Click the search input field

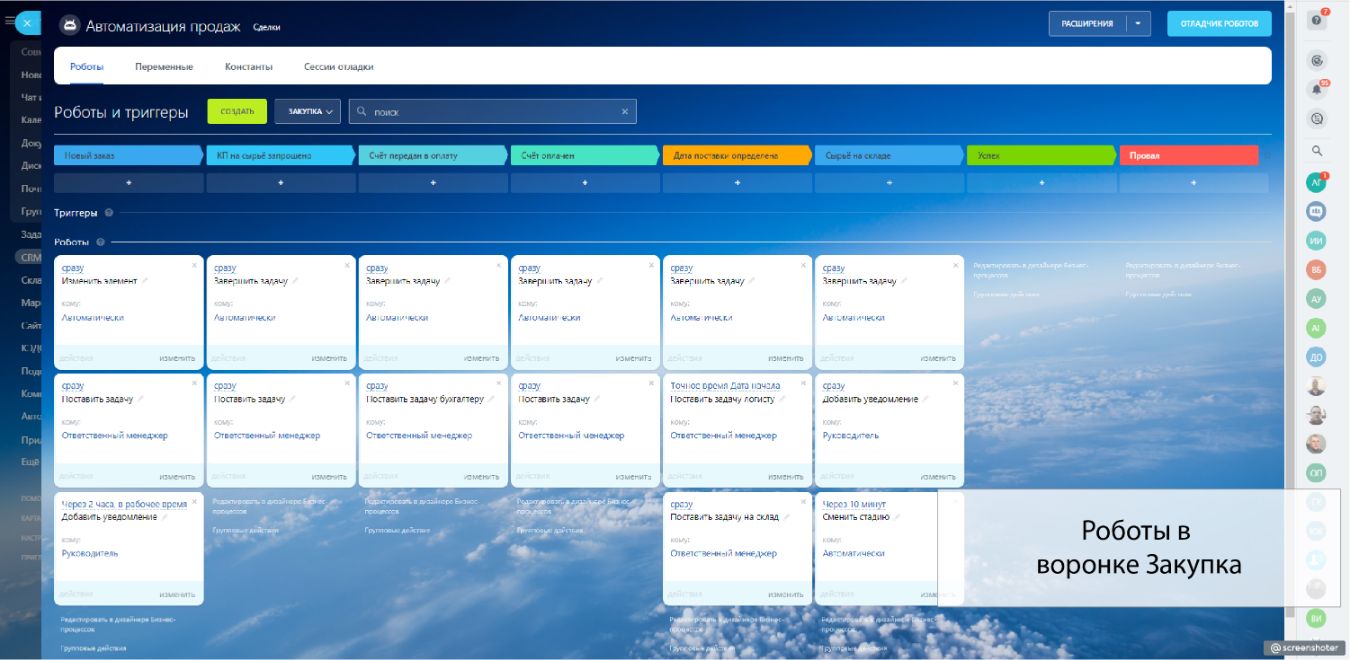pos(492,112)
